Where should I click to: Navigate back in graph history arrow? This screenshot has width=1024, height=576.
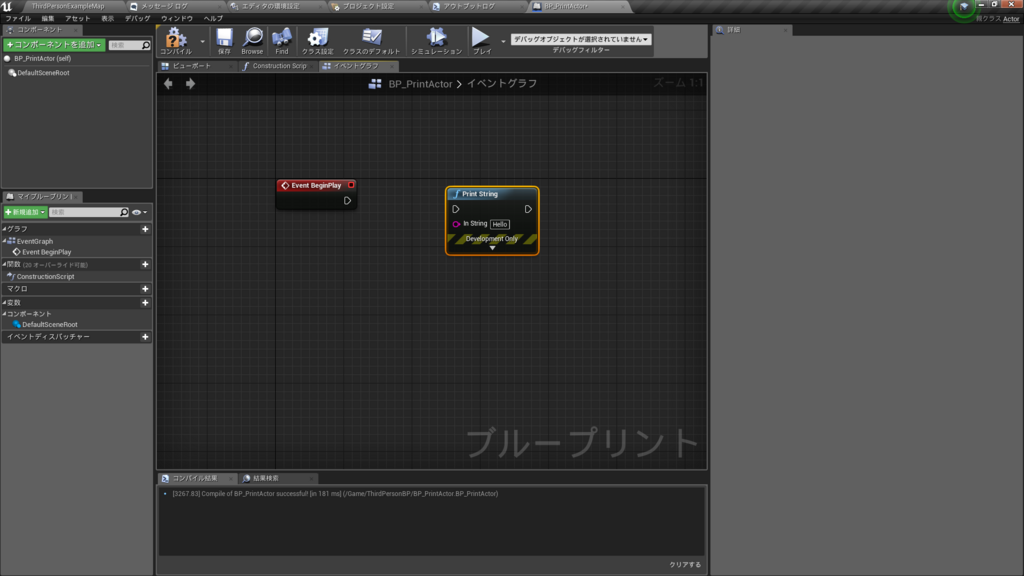click(x=168, y=84)
